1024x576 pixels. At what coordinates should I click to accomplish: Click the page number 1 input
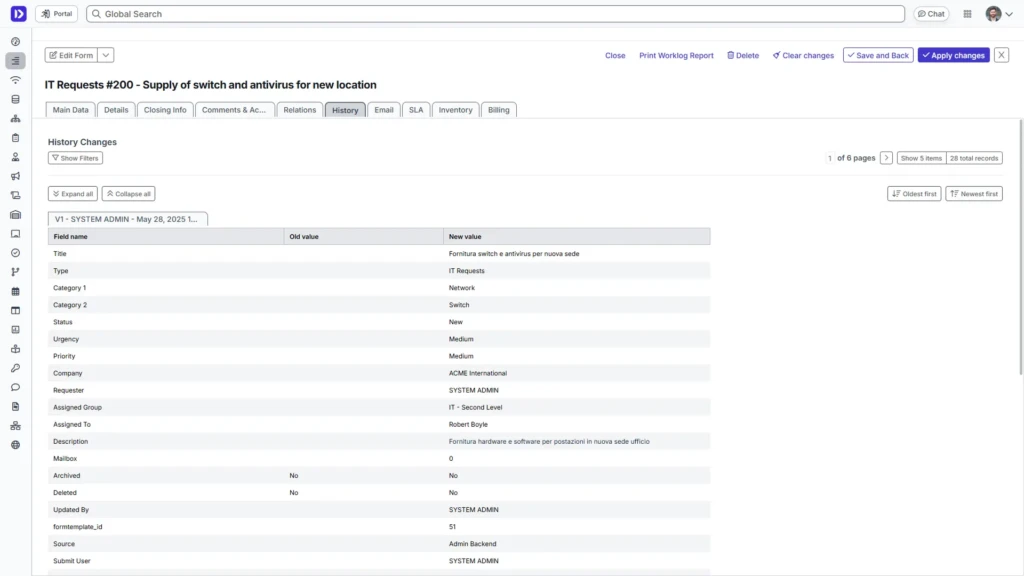point(830,158)
